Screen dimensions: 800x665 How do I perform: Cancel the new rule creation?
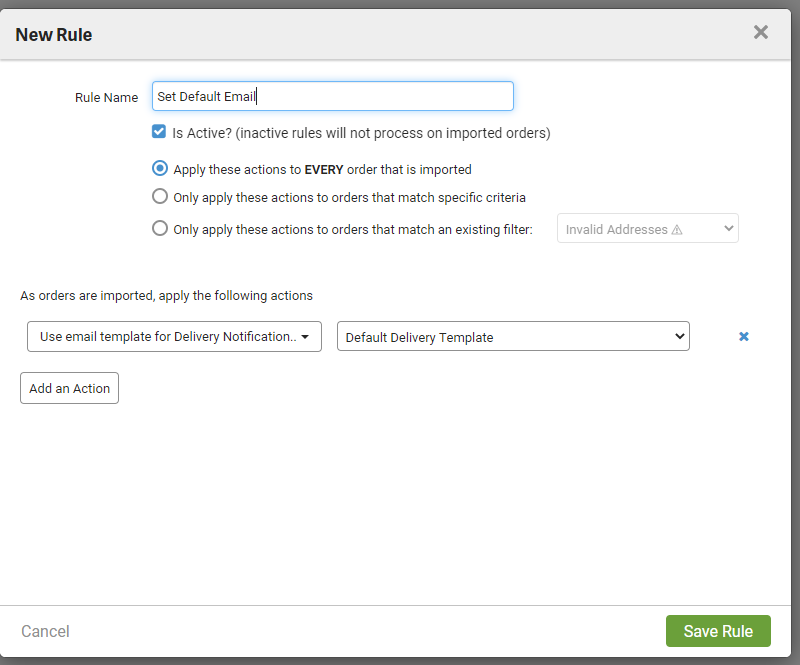coord(45,631)
